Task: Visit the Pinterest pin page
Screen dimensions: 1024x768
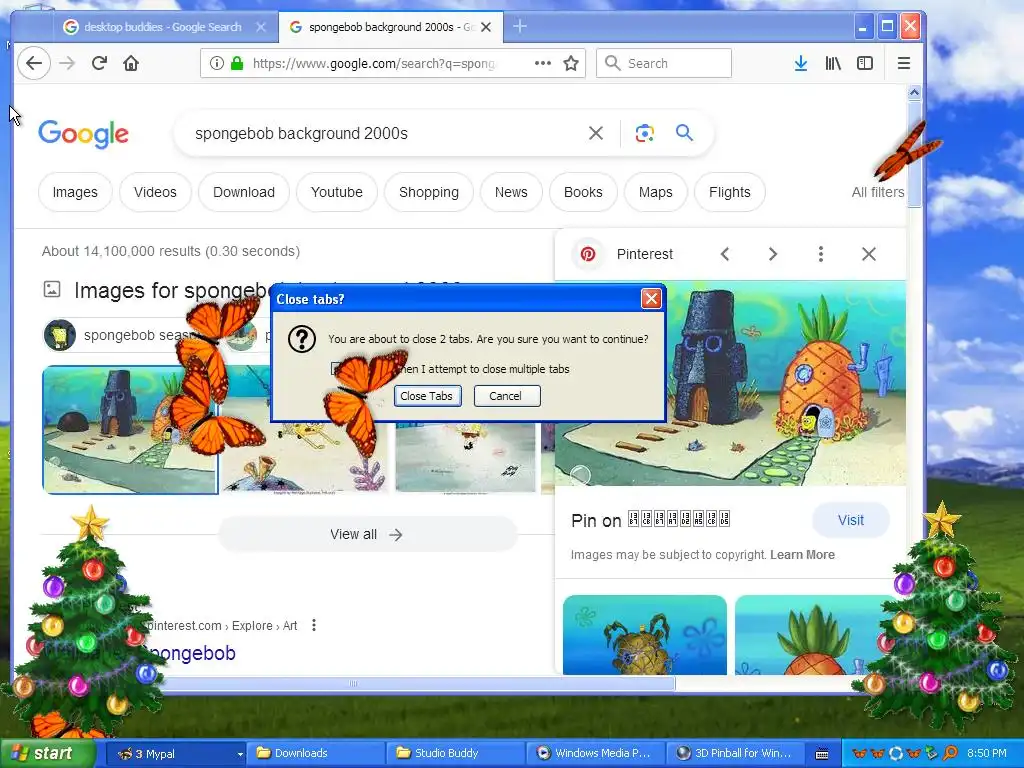Action: tap(850, 520)
